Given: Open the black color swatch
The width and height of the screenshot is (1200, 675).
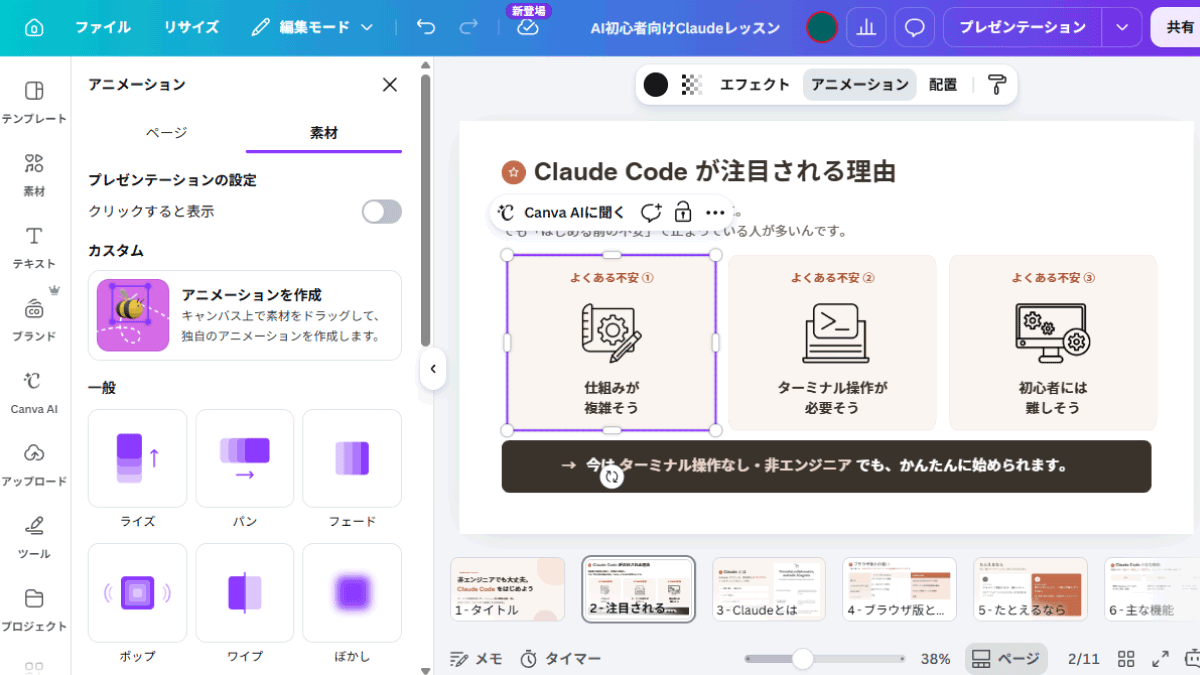Looking at the screenshot, I should 656,85.
